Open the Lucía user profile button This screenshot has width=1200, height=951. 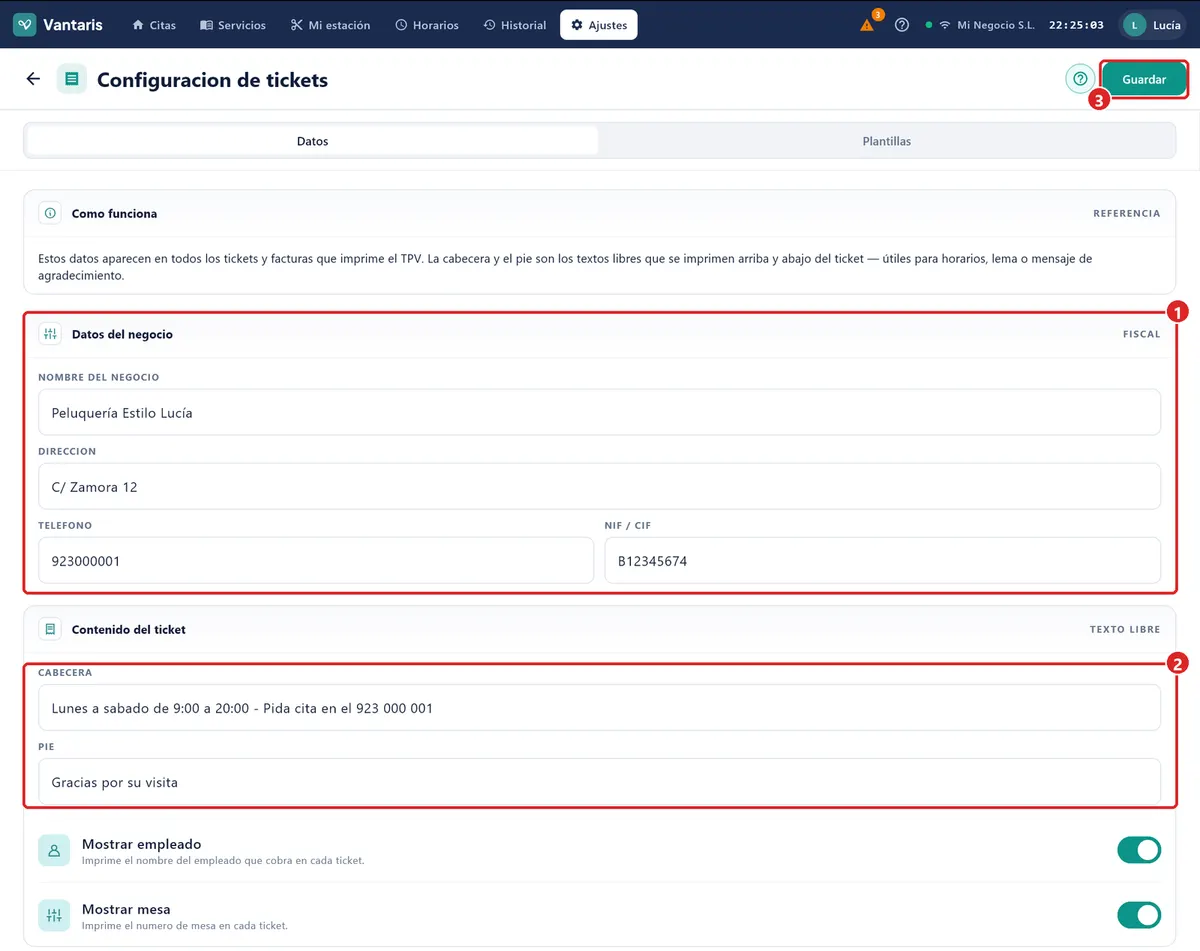click(x=1153, y=25)
